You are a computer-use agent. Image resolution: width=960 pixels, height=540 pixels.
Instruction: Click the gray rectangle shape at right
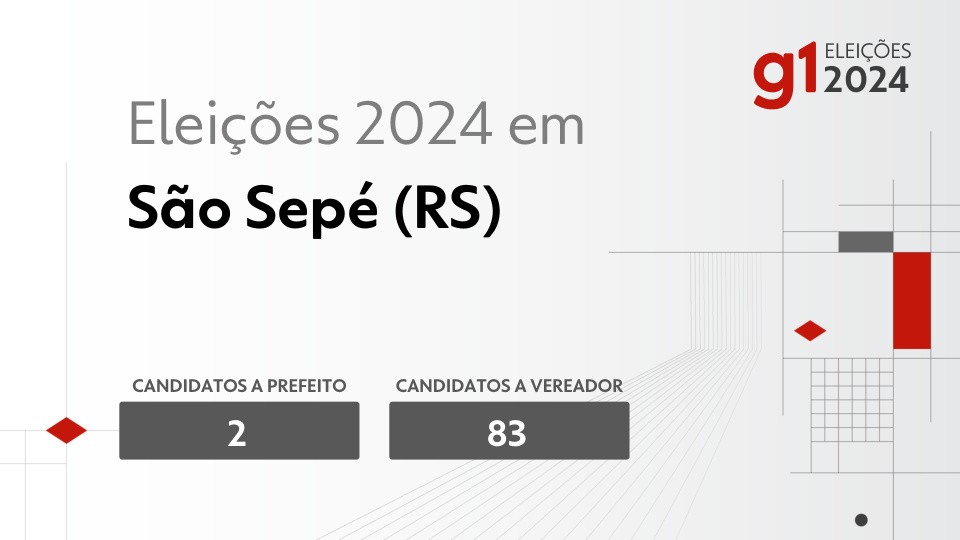tap(865, 241)
